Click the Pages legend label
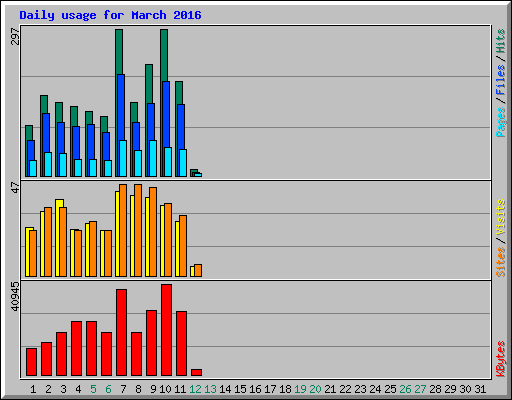 coord(501,122)
